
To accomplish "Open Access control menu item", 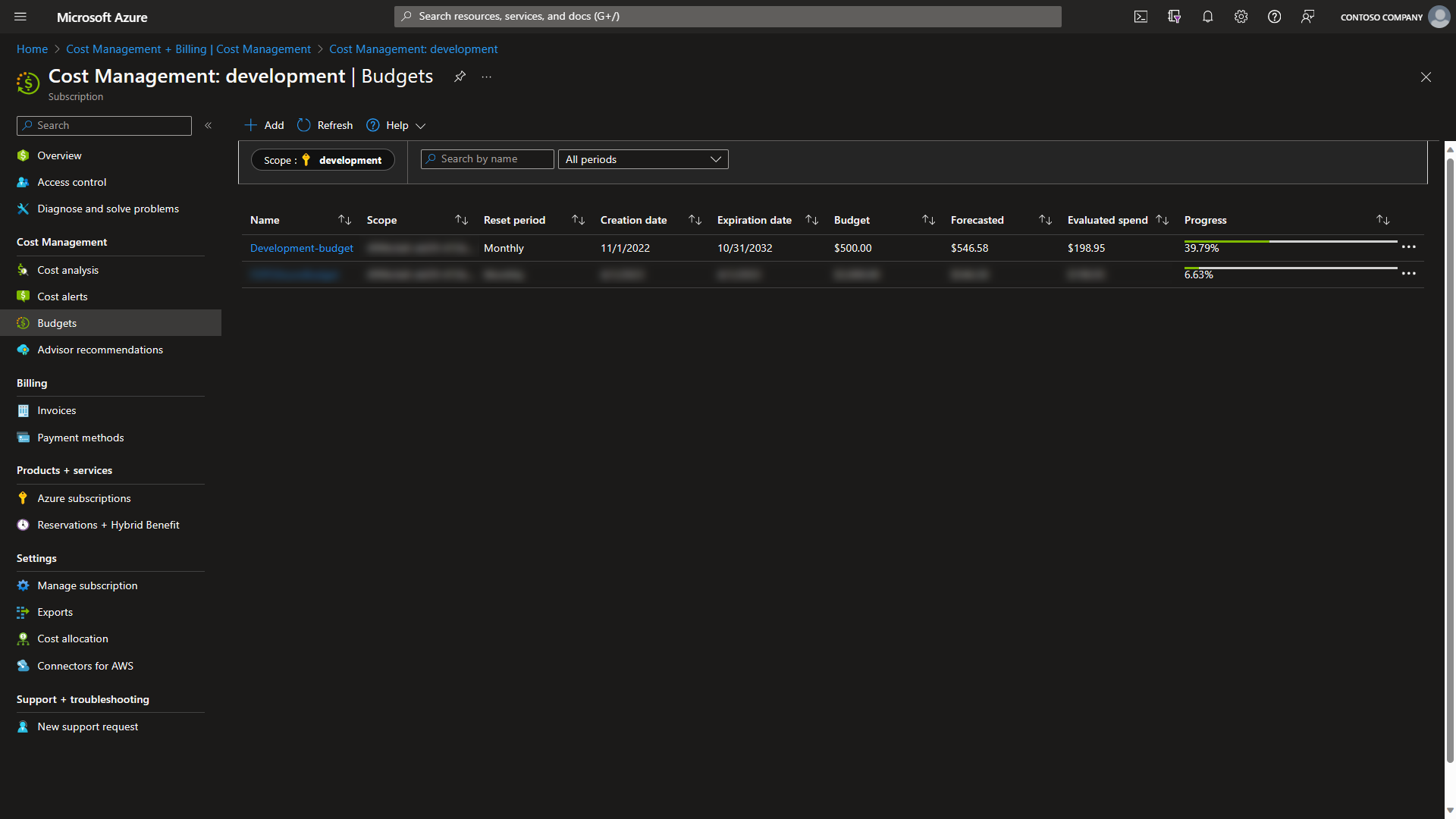I will click(72, 182).
